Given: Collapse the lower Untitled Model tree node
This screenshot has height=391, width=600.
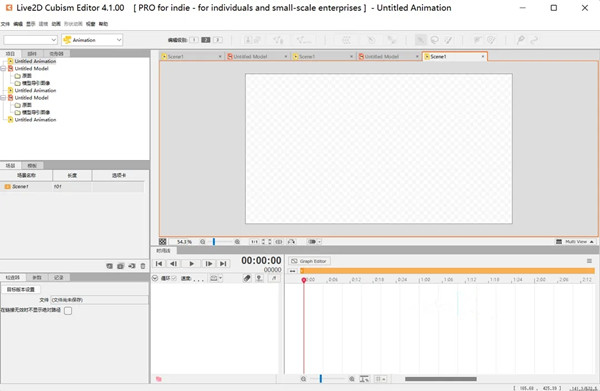Looking at the screenshot, I should coord(3,98).
